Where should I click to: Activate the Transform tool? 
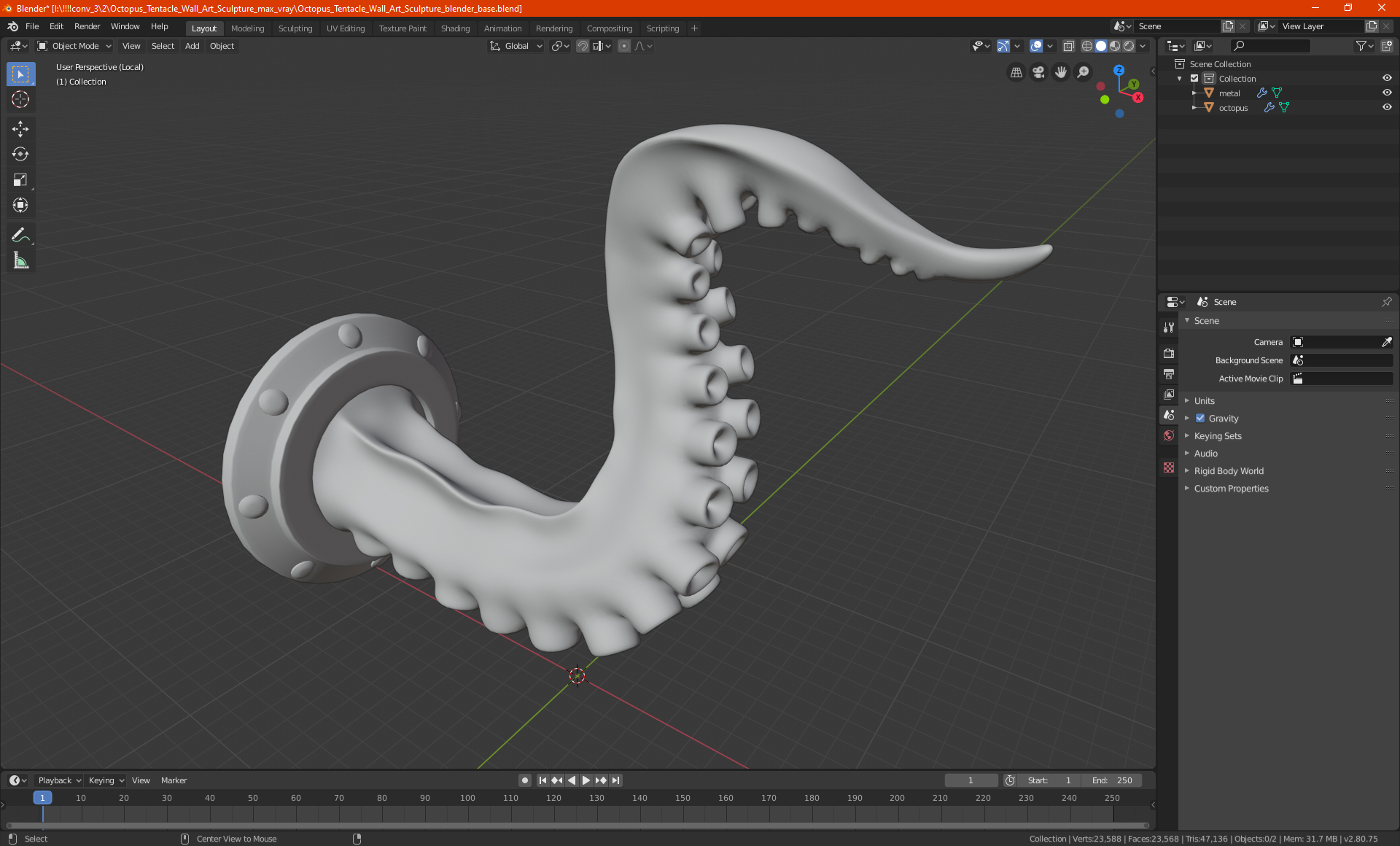20,206
